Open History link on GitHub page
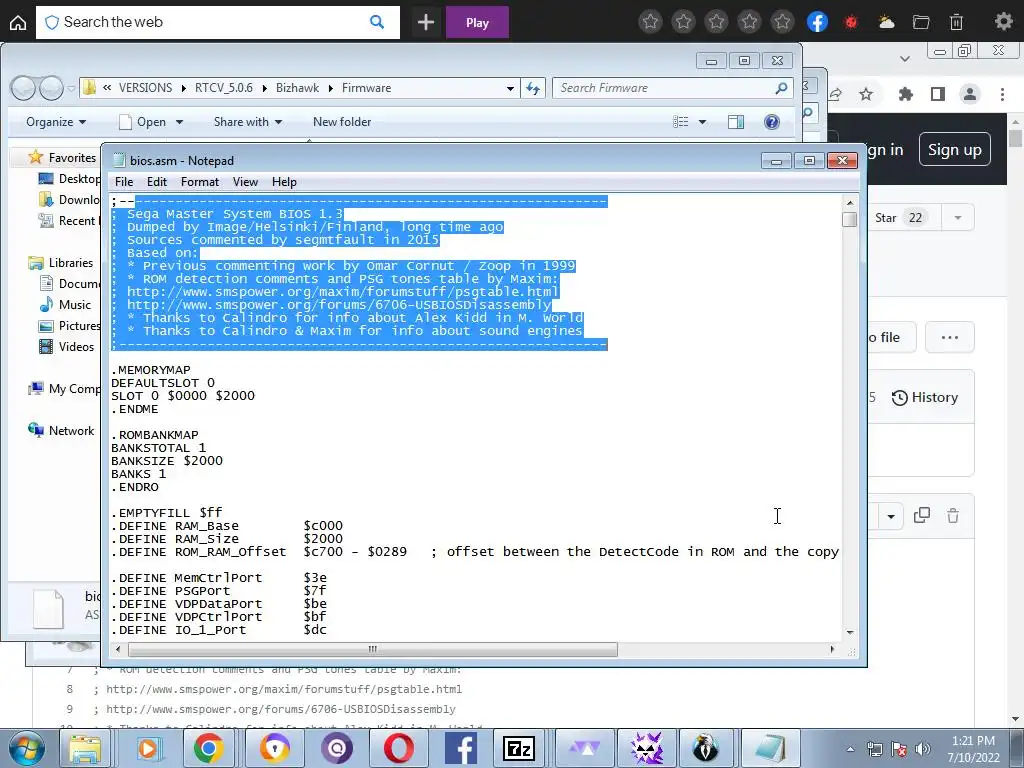The width and height of the screenshot is (1024, 768). tap(925, 398)
